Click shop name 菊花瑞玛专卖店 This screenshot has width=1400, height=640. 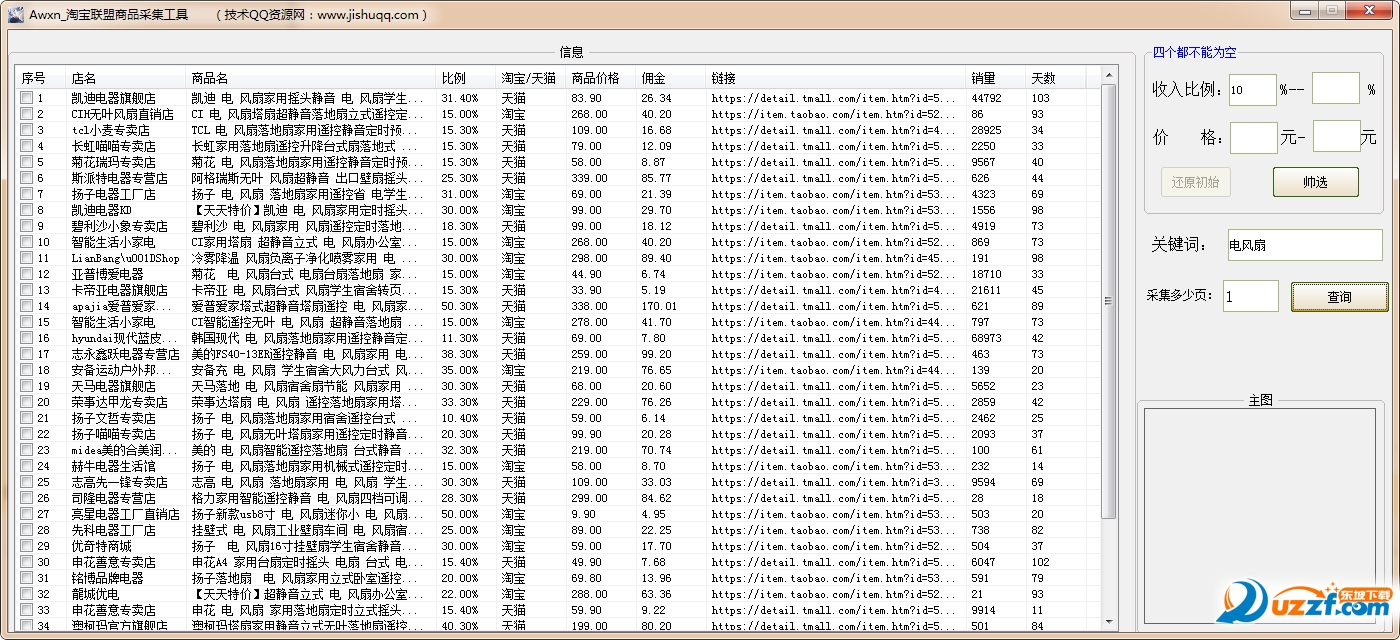point(113,162)
